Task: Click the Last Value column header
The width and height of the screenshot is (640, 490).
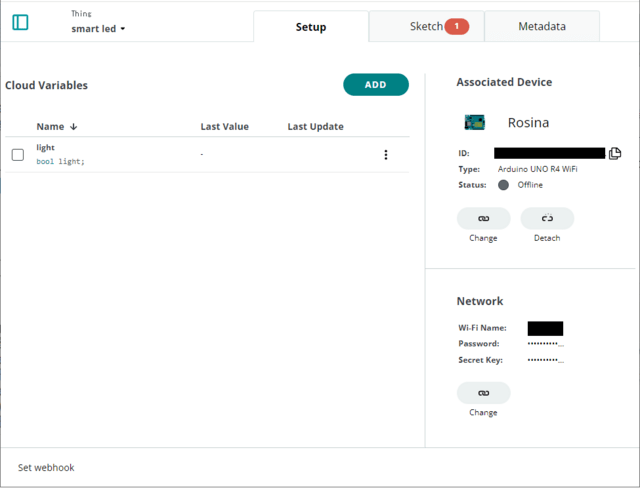Action: [x=224, y=127]
